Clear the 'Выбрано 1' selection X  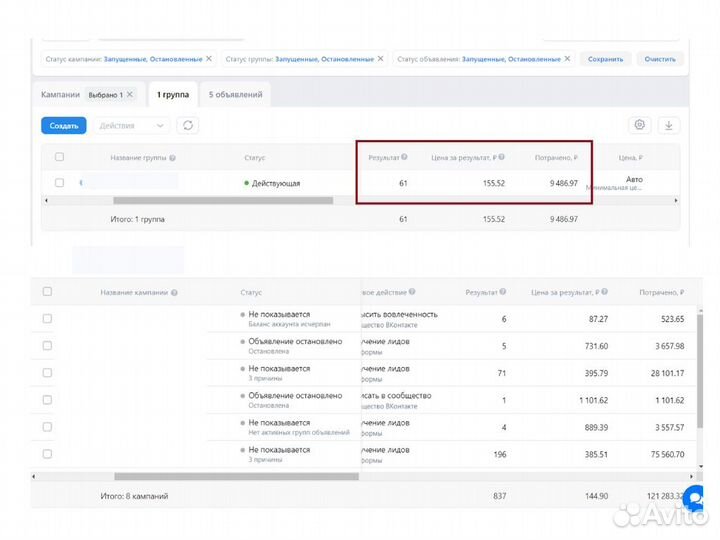tap(130, 94)
